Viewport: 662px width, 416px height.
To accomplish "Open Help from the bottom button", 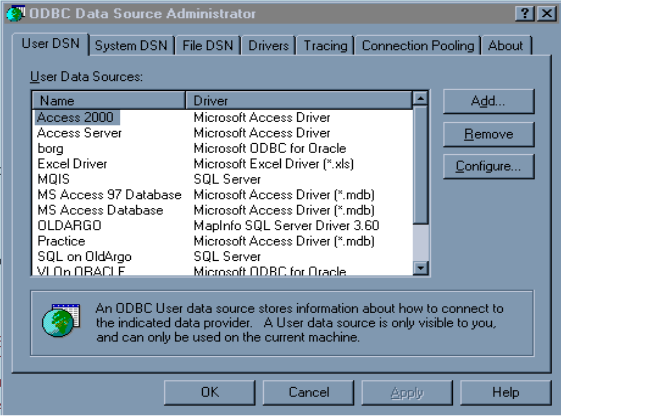I will coord(505,392).
